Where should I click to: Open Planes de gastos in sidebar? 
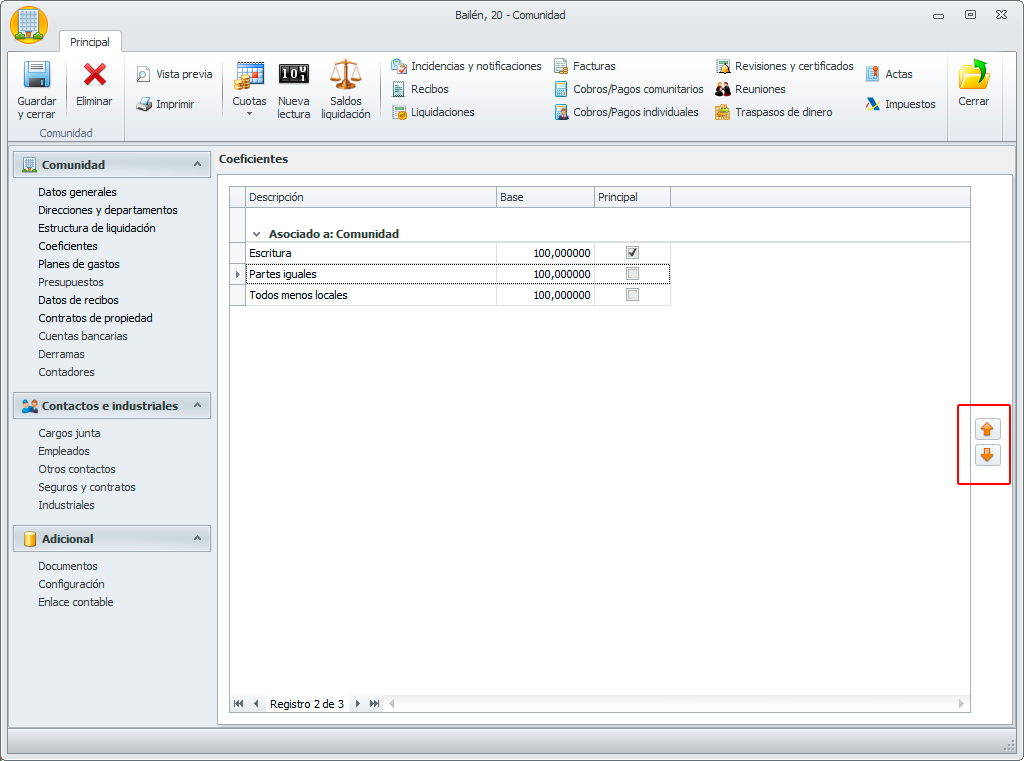pos(78,264)
